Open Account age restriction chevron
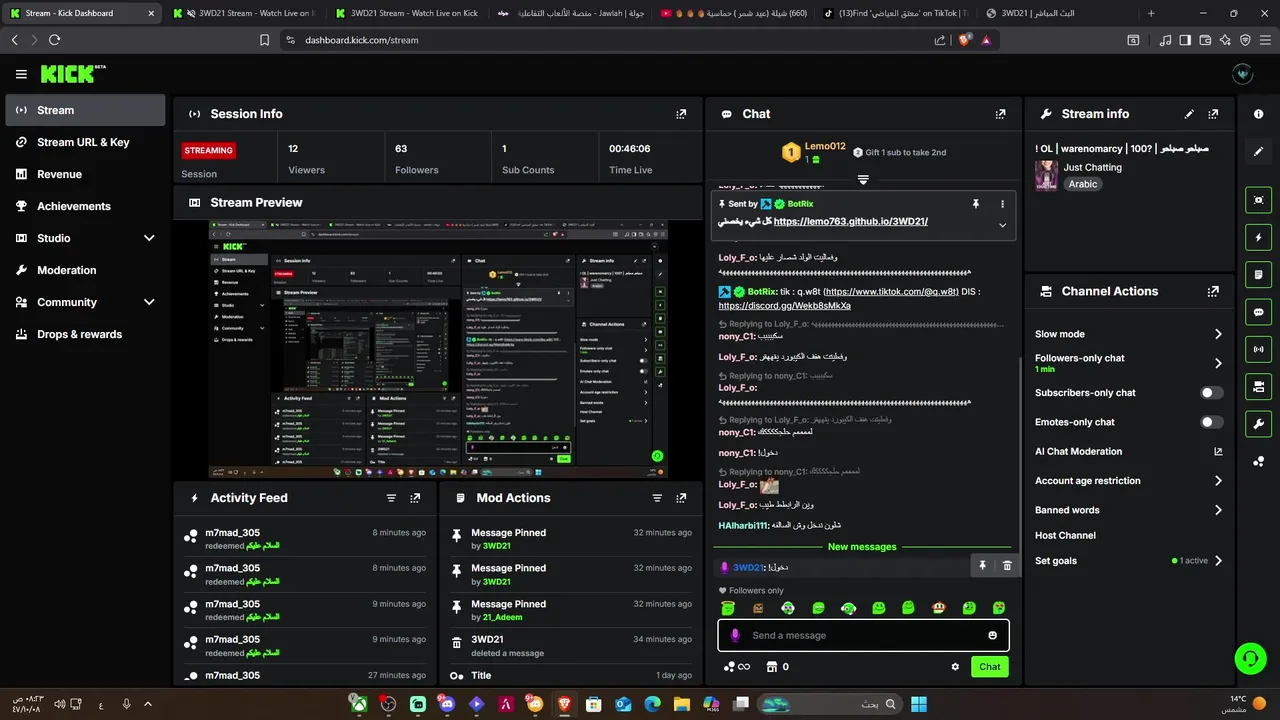Screen dimensions: 1280x720 coord(1218,481)
